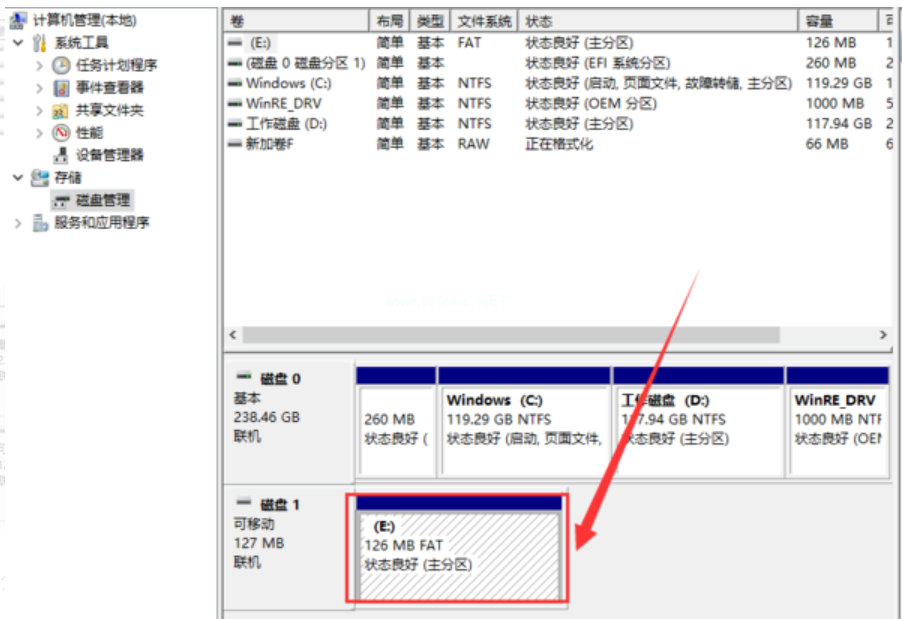This screenshot has height=619, width=902.
Task: Sort volumes by the 文件系统 column header
Action: point(484,21)
